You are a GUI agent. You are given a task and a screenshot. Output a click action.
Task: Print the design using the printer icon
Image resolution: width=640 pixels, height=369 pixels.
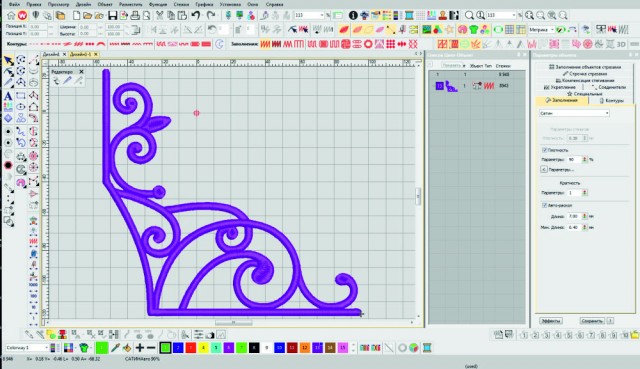[135, 16]
